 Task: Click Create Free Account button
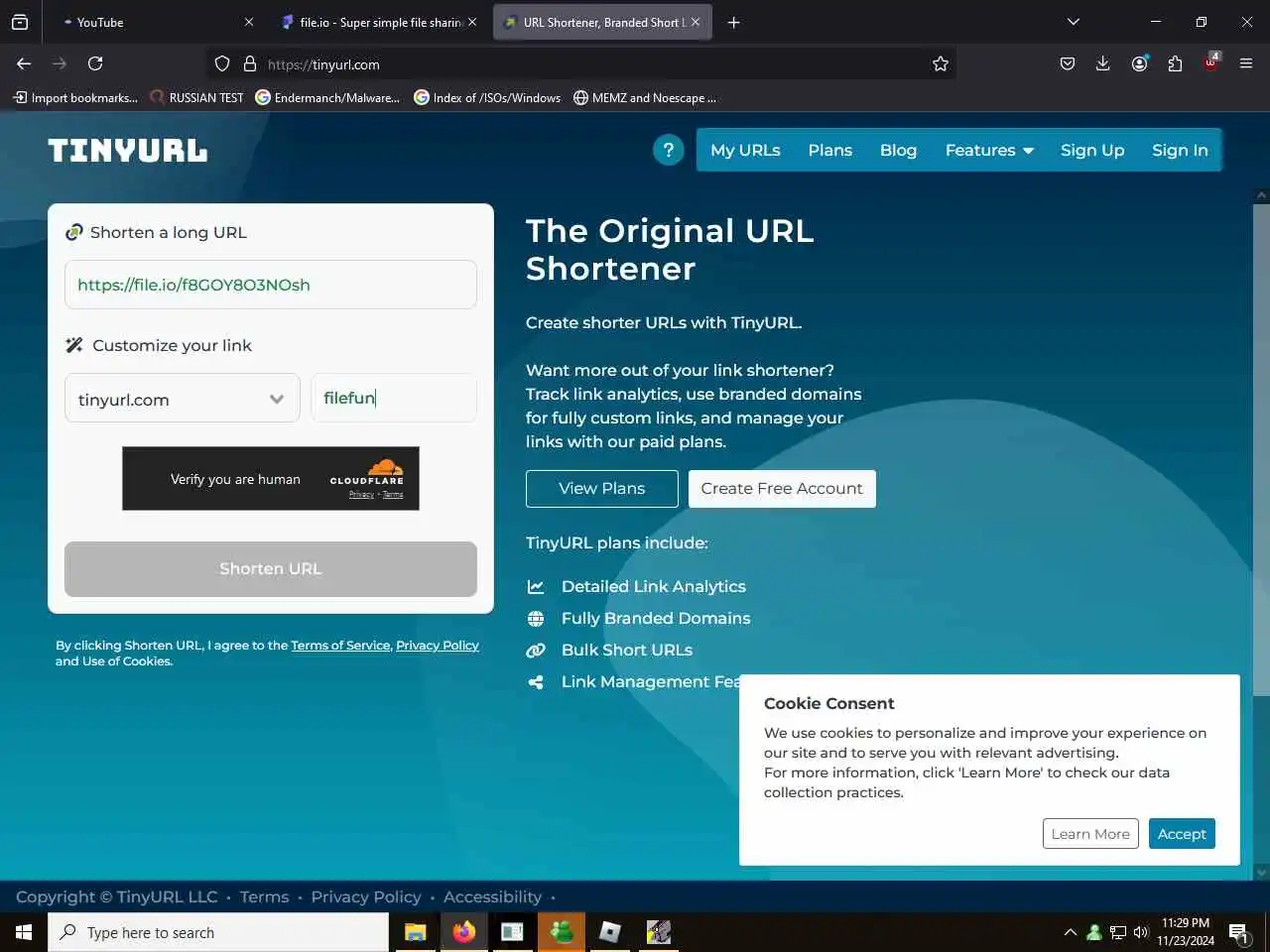click(782, 488)
